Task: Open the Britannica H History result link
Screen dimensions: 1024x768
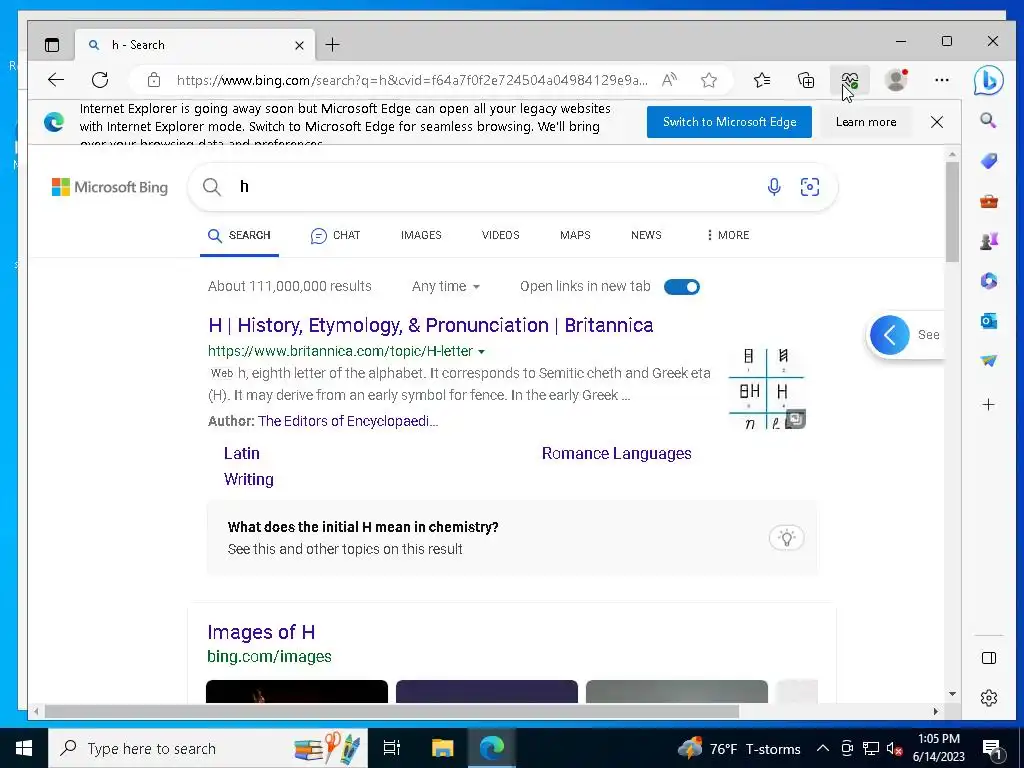Action: 430,325
